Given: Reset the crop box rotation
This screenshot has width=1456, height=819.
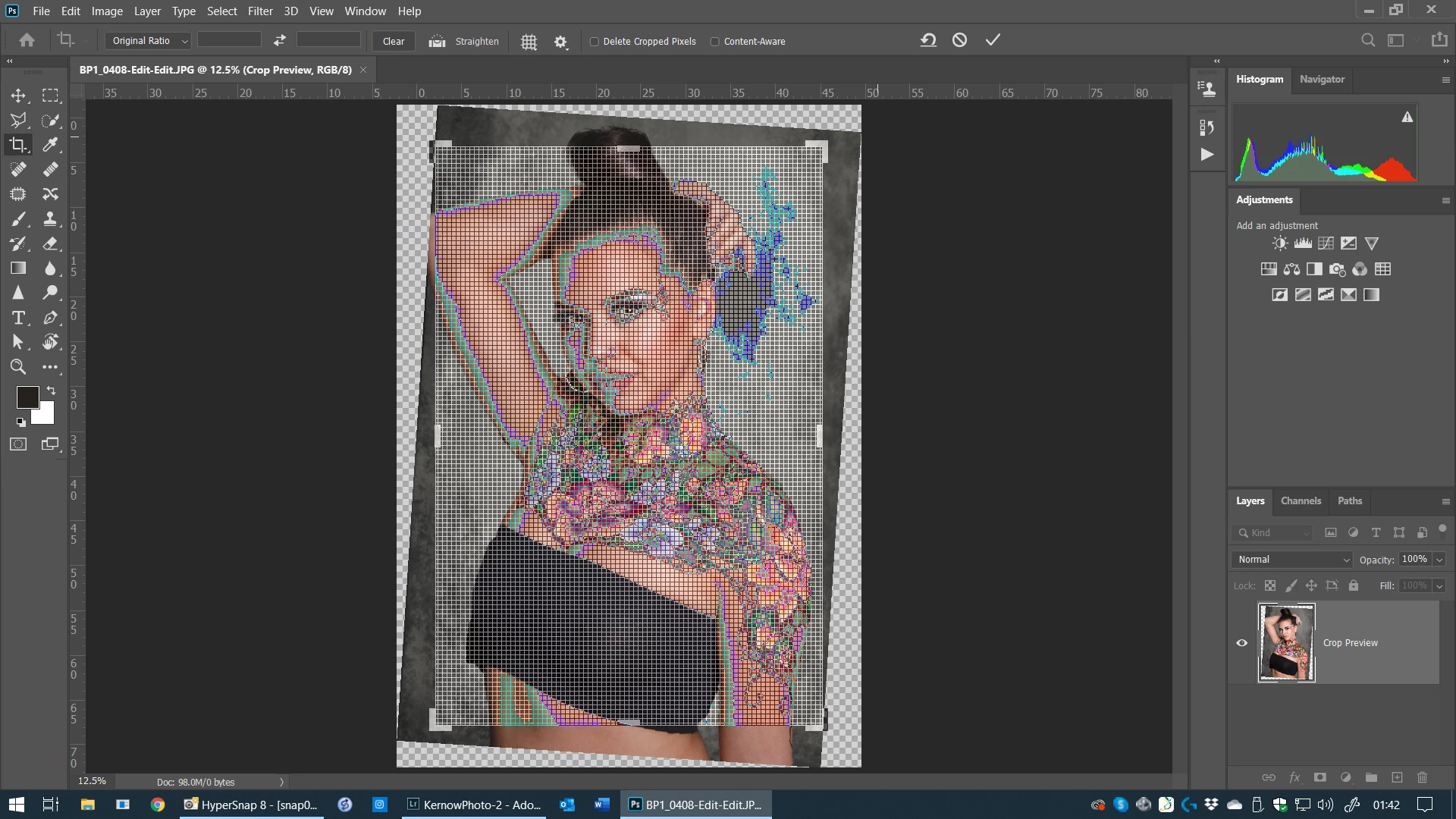Looking at the screenshot, I should pos(928,40).
